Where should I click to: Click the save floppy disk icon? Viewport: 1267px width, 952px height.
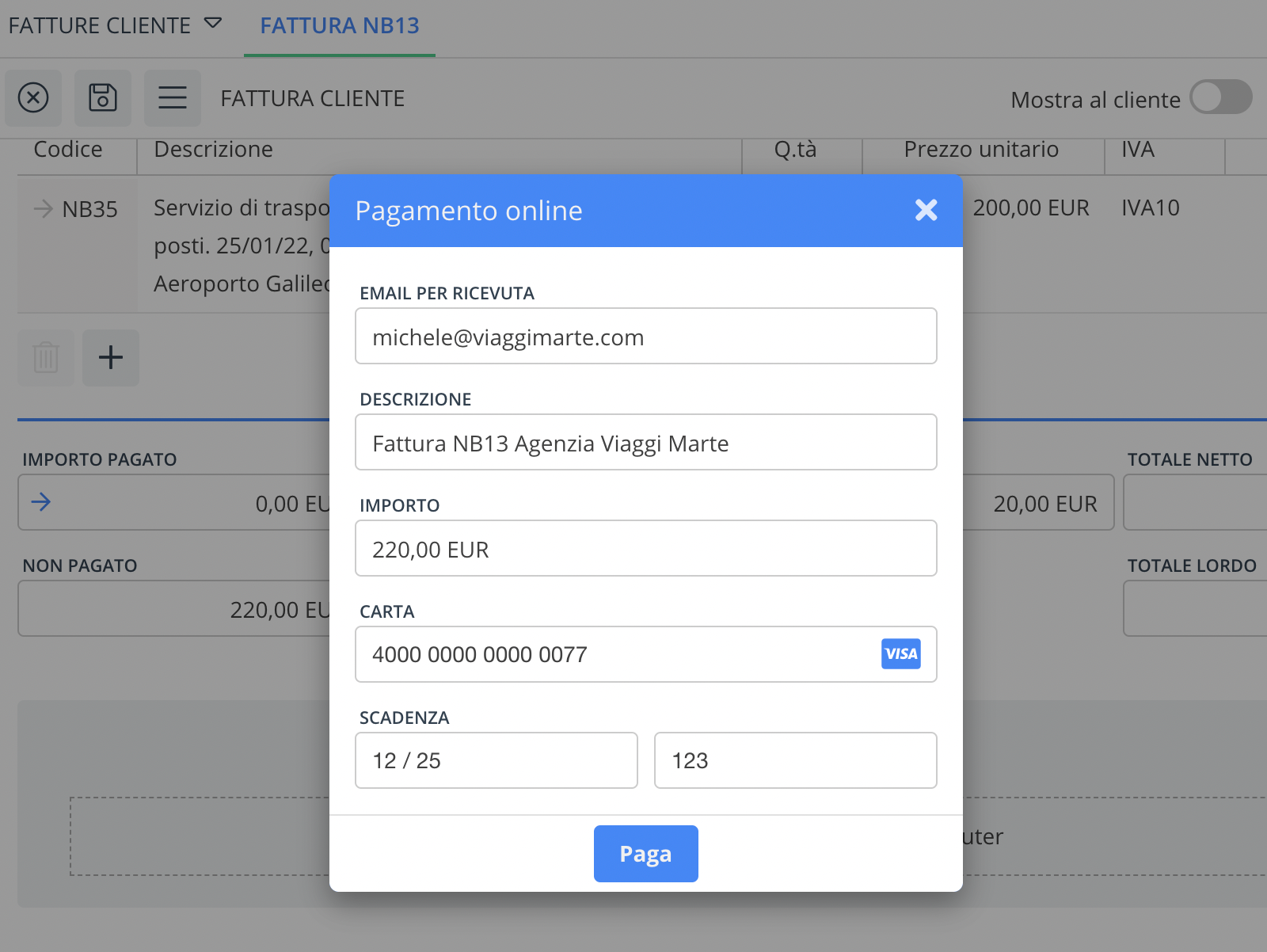click(x=103, y=98)
